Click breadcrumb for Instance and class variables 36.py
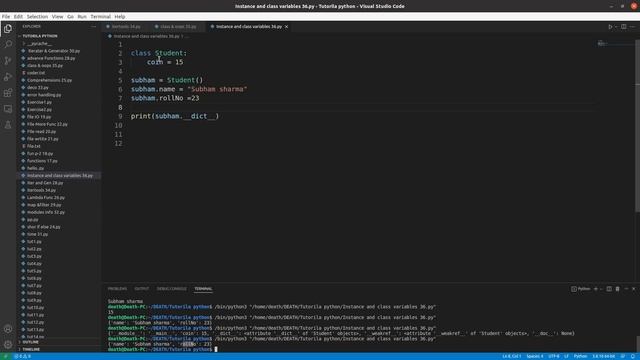Viewport: 640px width, 360px height. click(x=147, y=36)
